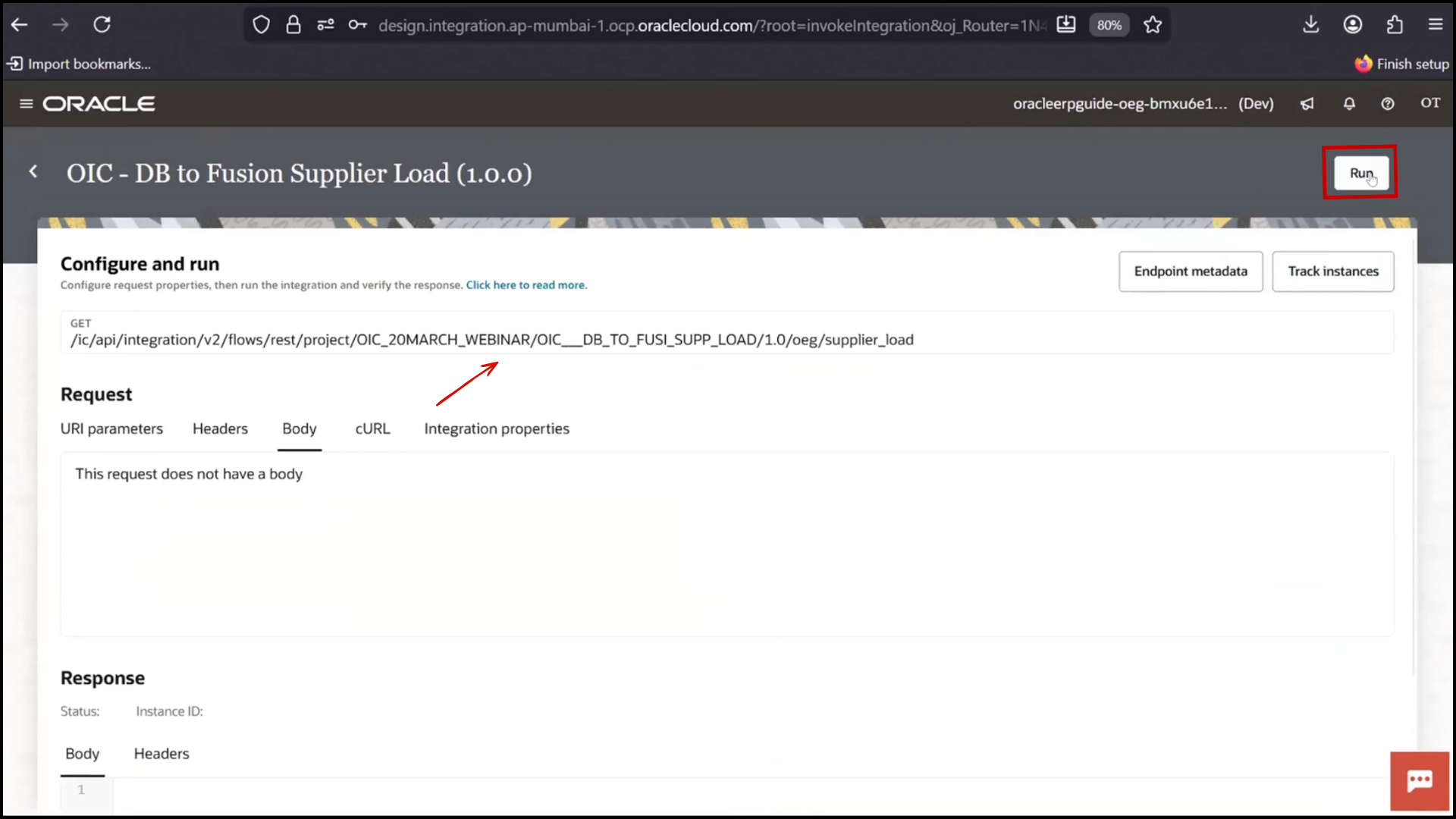Click the integration title "OIC - DB to Fusion Supplier Load"
The image size is (1456, 819).
[299, 174]
